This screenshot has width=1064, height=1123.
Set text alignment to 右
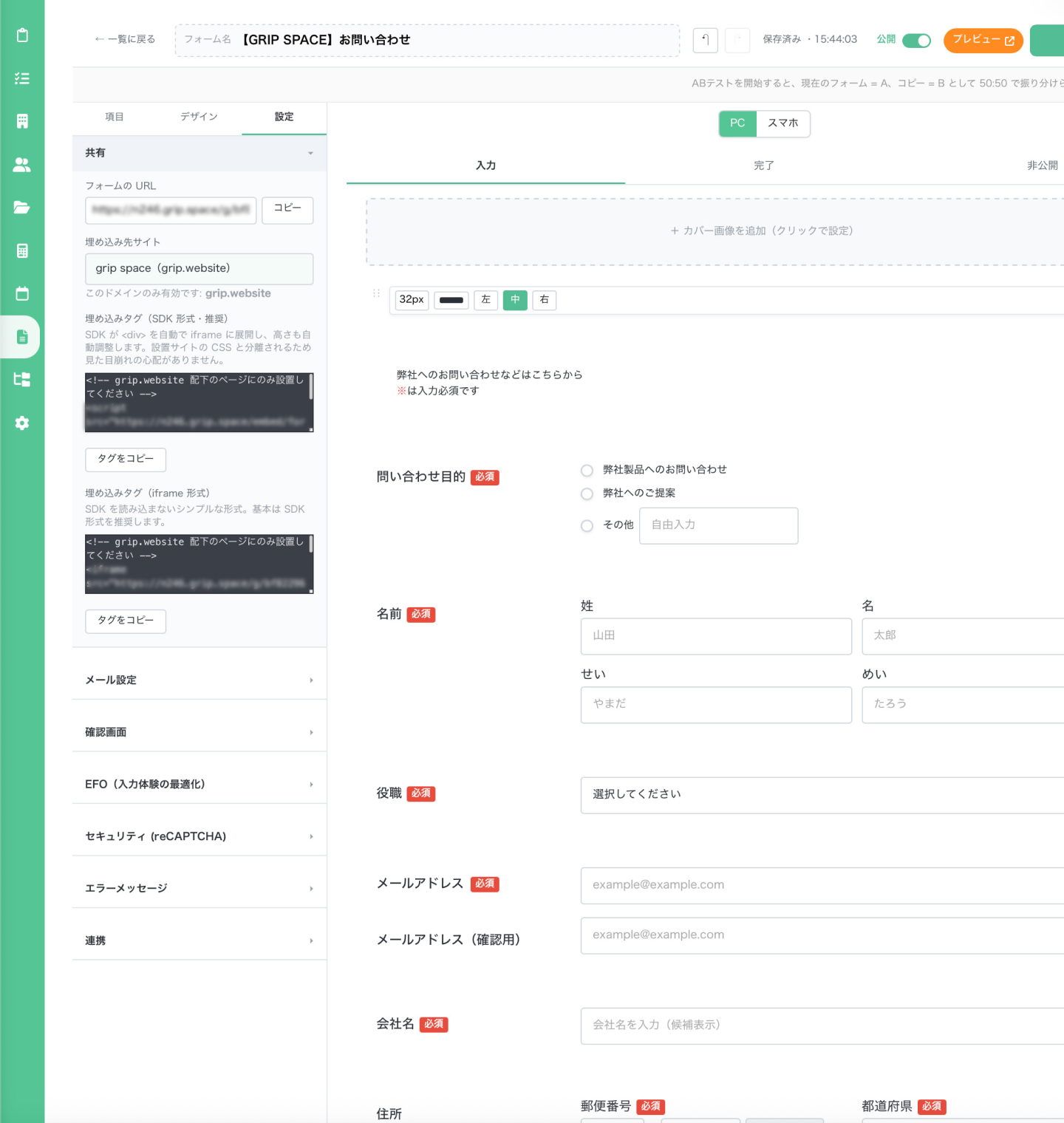(544, 300)
